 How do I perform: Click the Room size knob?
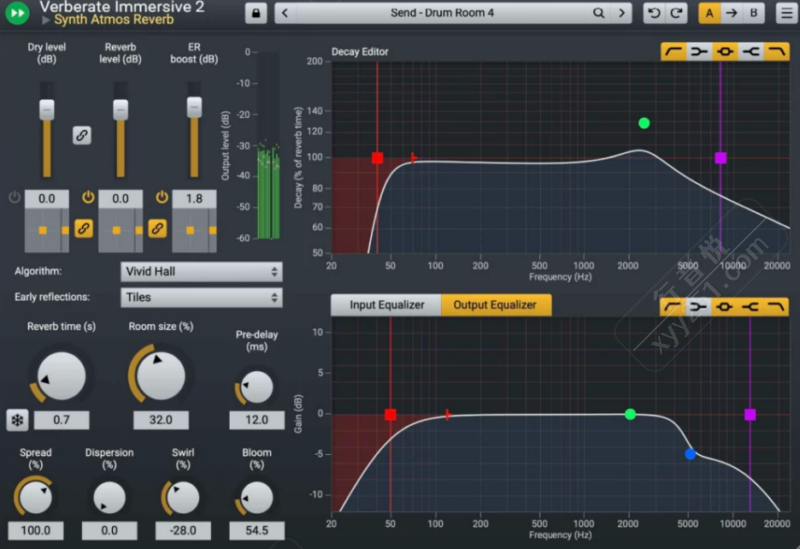pyautogui.click(x=161, y=376)
